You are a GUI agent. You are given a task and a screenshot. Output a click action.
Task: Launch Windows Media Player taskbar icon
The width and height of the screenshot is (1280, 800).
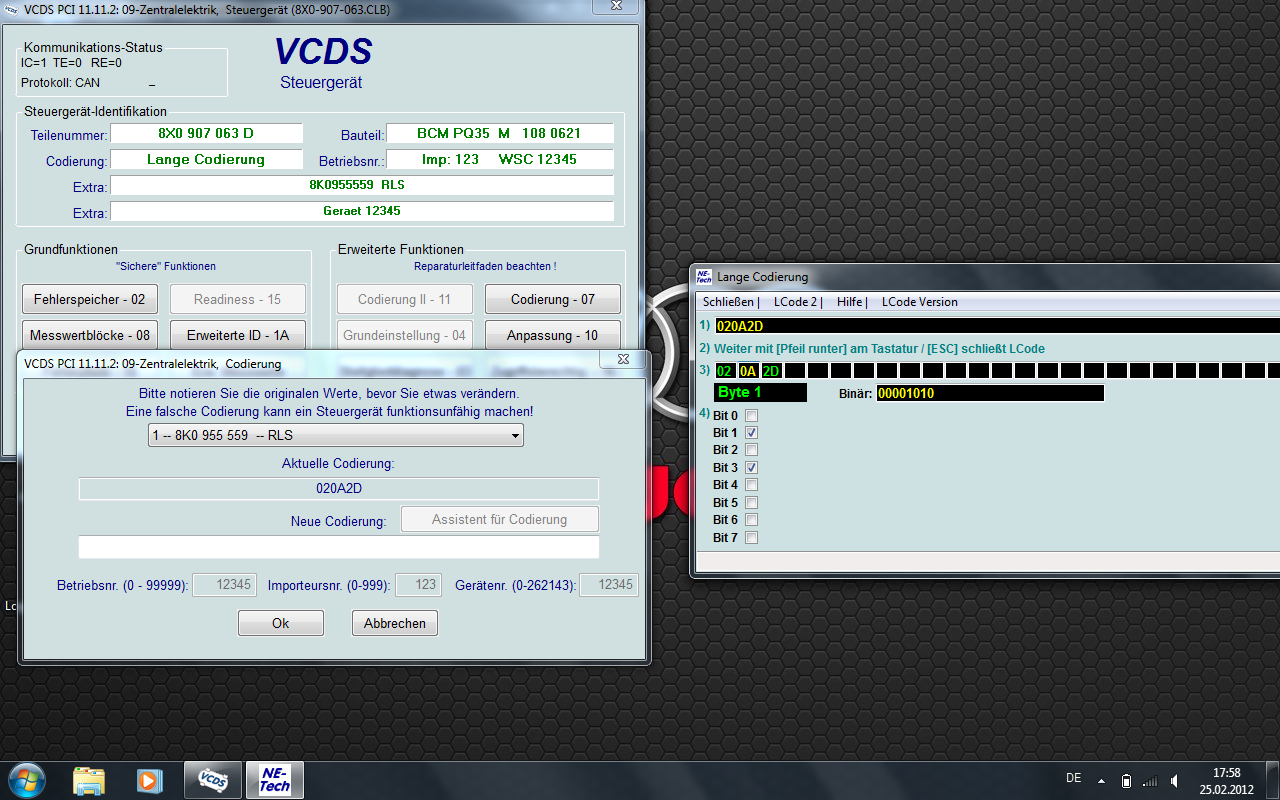pos(149,779)
